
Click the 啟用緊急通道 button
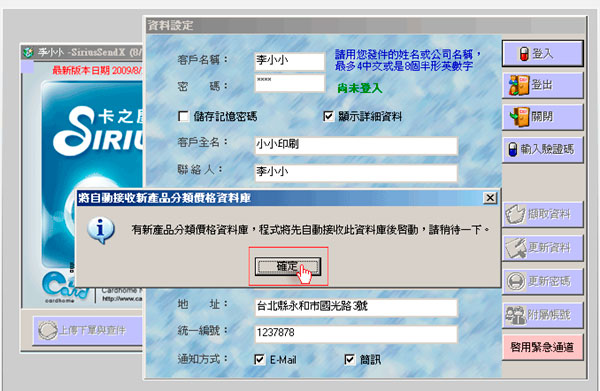[x=542, y=347]
